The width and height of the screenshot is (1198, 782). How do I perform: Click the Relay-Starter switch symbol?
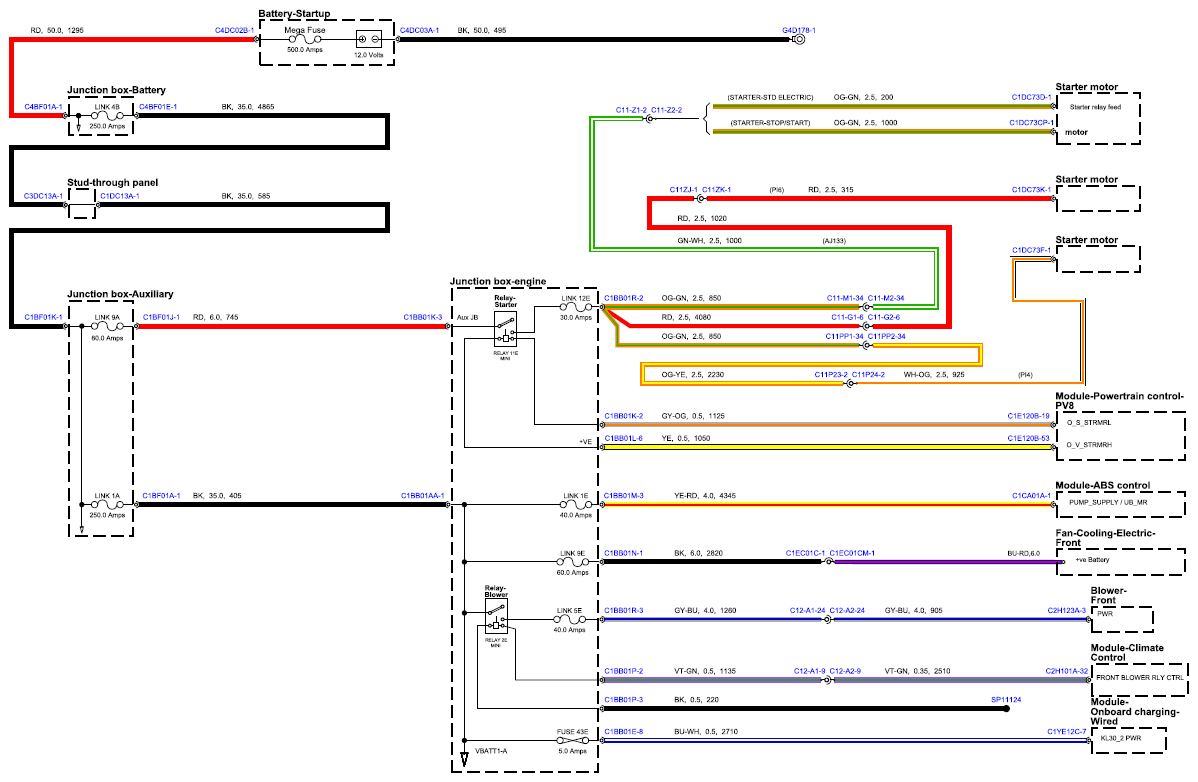pyautogui.click(x=505, y=330)
